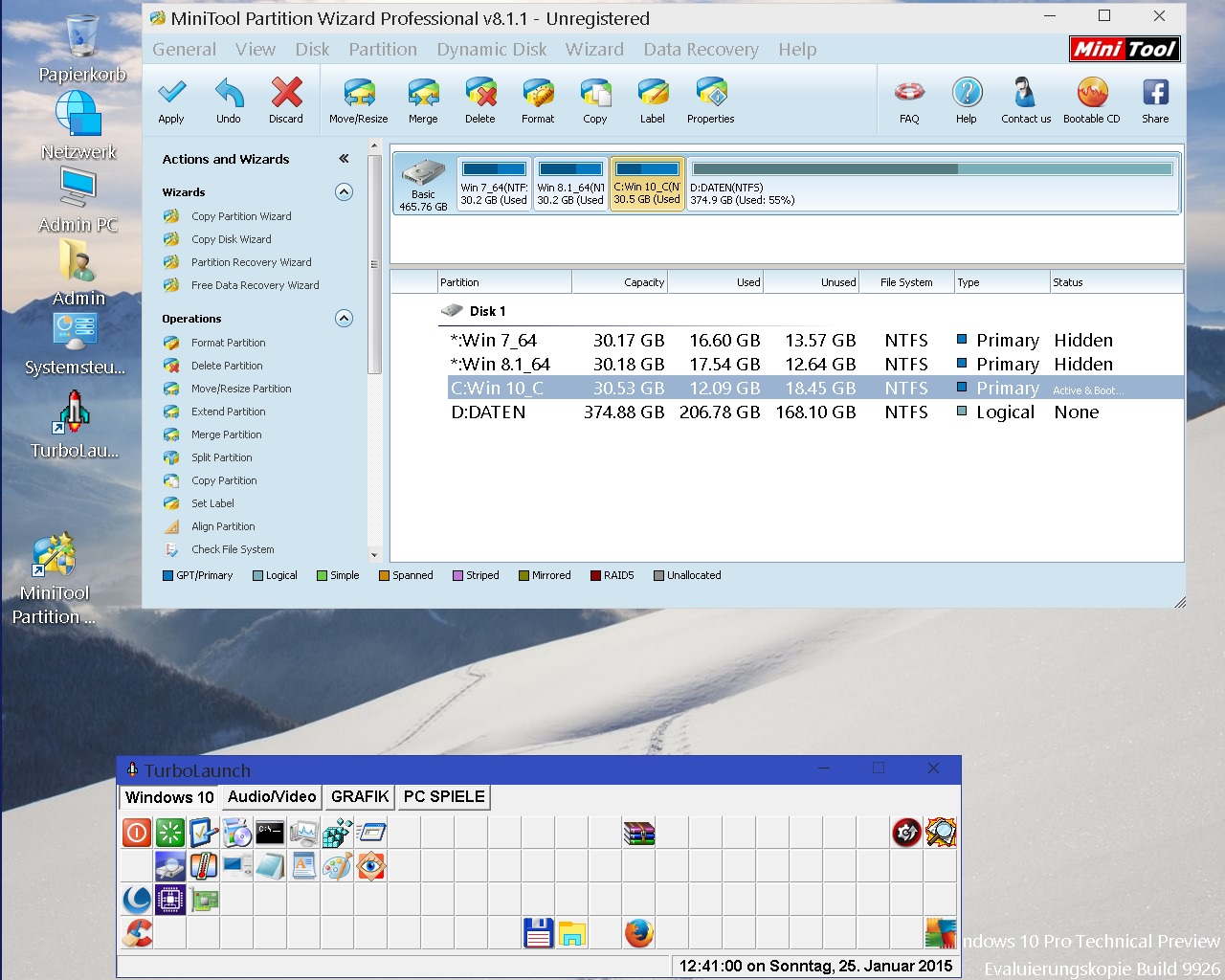Click the Copy toolbar icon

595,93
